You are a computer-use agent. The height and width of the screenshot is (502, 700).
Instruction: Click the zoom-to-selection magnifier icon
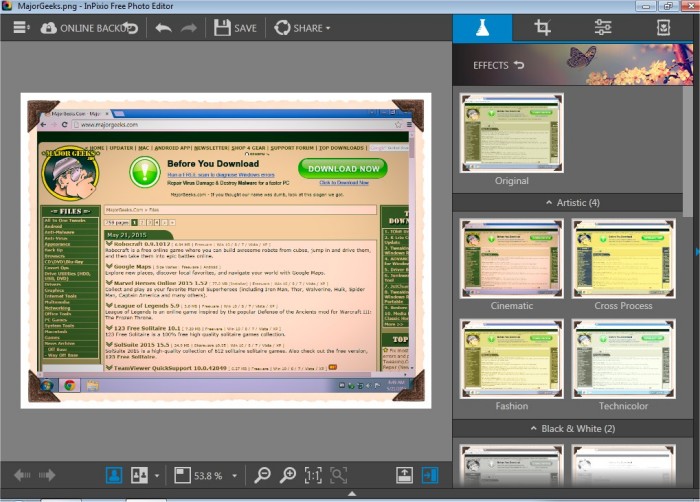click(x=338, y=475)
